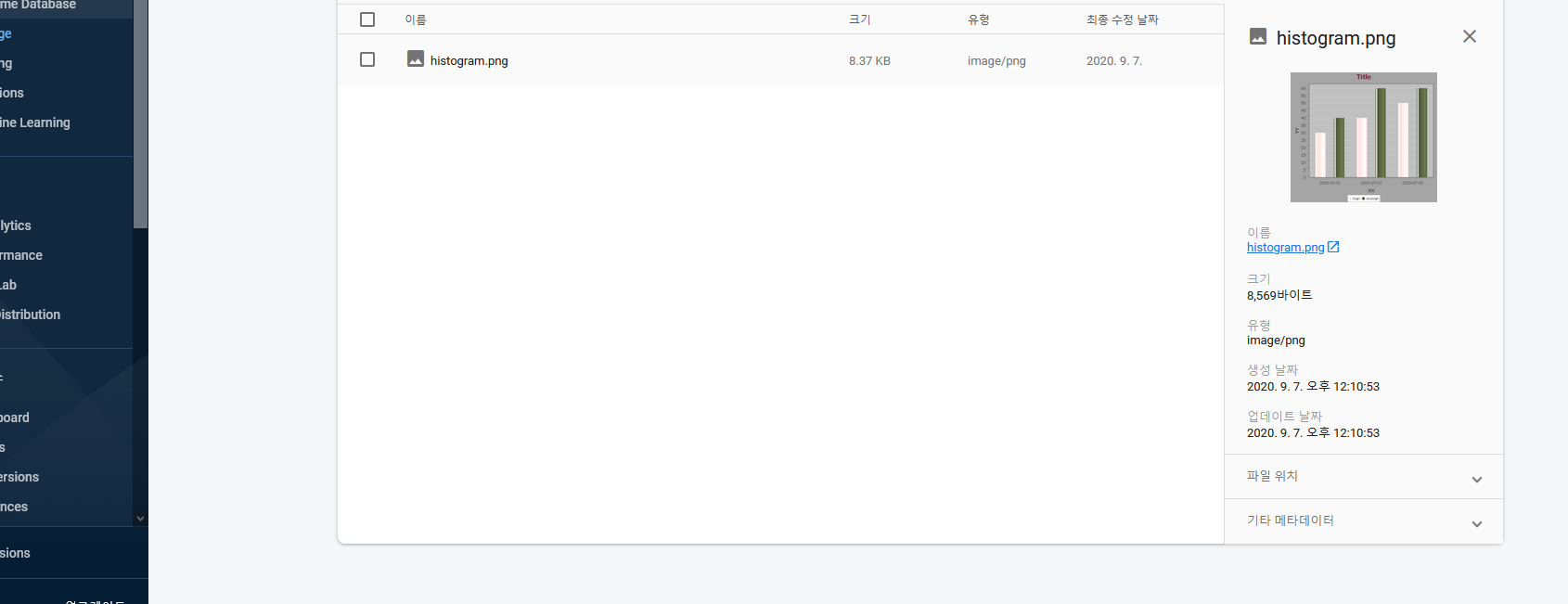Expand the 기타 메타데이터 section
Screen dimensions: 1568x604
(x=1364, y=521)
